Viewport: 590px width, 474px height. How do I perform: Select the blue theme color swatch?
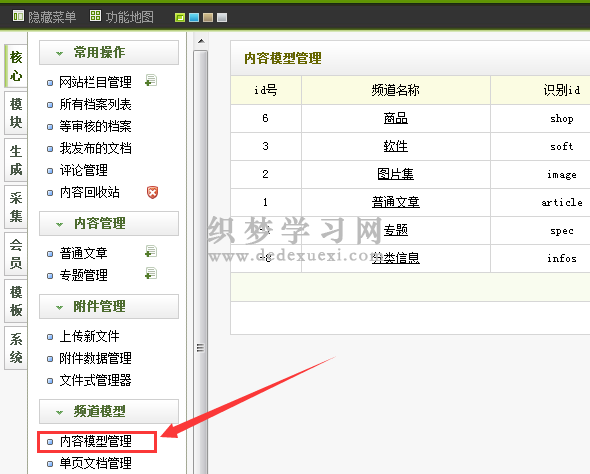click(194, 17)
